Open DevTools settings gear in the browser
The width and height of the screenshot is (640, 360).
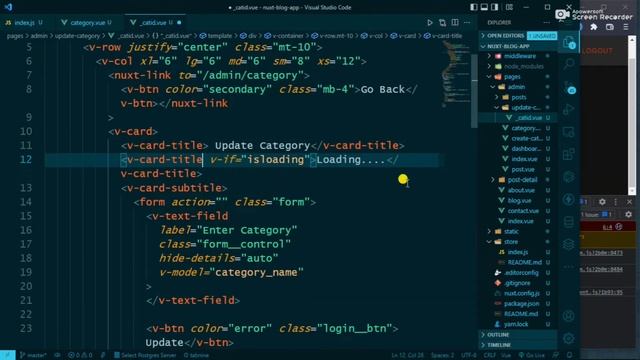tap(602, 202)
